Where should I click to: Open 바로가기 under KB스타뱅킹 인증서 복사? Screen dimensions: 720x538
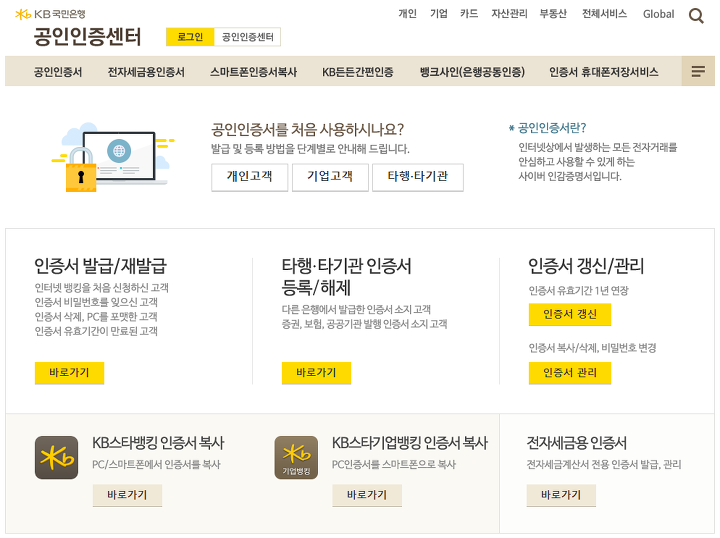(x=127, y=495)
